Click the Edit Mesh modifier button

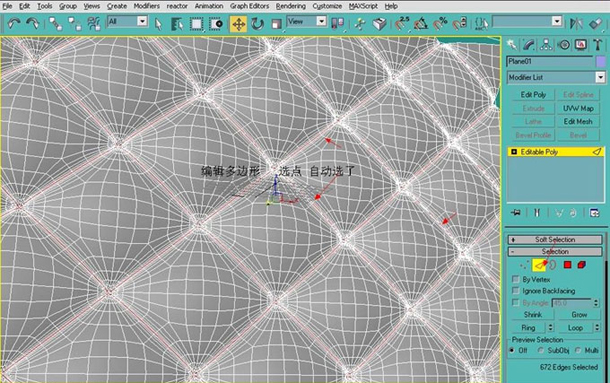tap(578, 121)
